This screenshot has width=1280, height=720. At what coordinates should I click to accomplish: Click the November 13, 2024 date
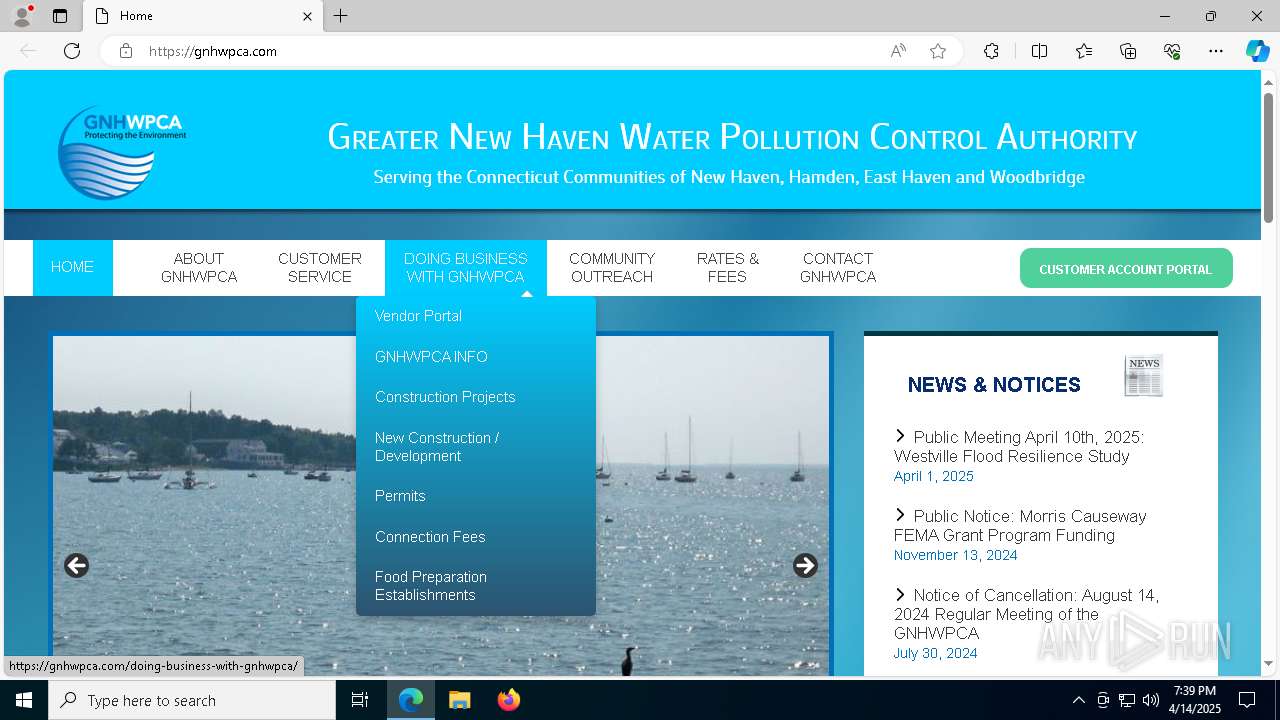coord(956,555)
